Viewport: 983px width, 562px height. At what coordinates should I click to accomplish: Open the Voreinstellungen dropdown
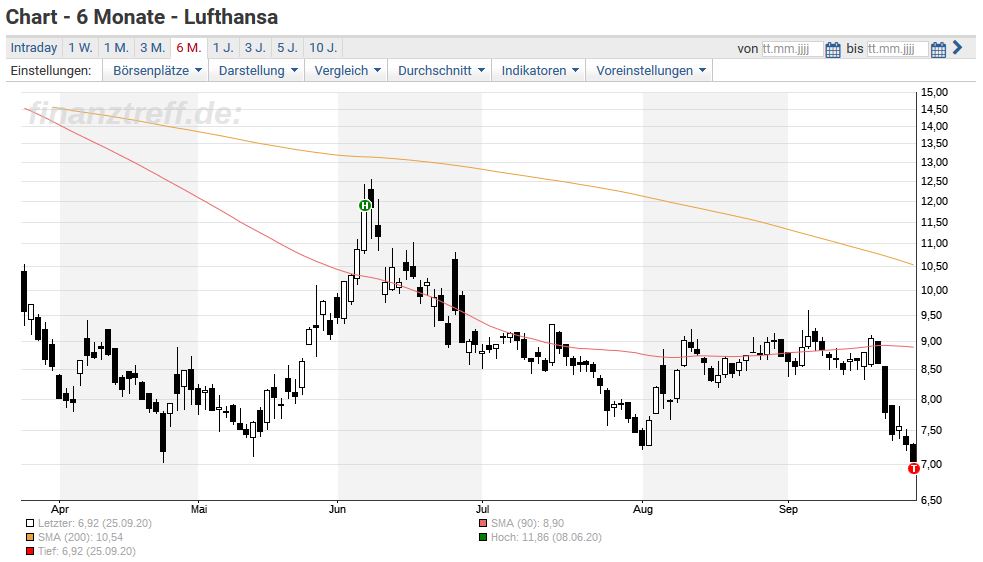(650, 71)
